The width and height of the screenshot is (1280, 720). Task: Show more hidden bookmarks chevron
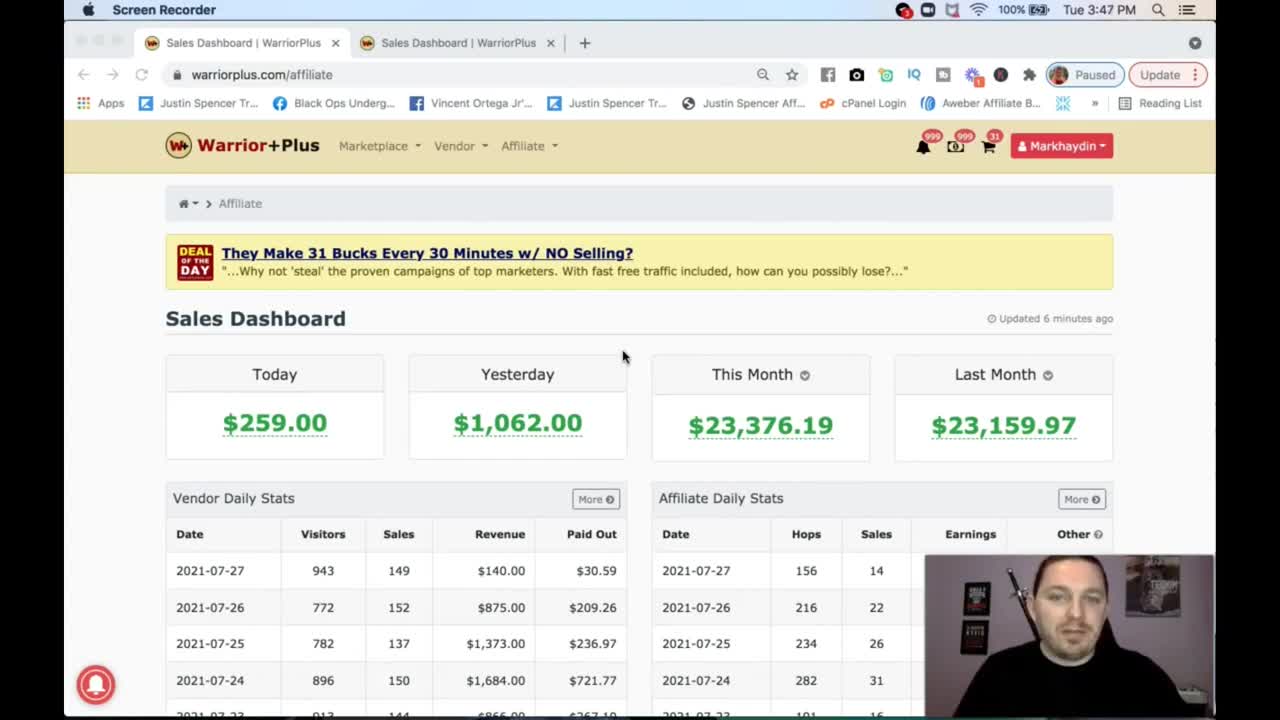pyautogui.click(x=1095, y=103)
